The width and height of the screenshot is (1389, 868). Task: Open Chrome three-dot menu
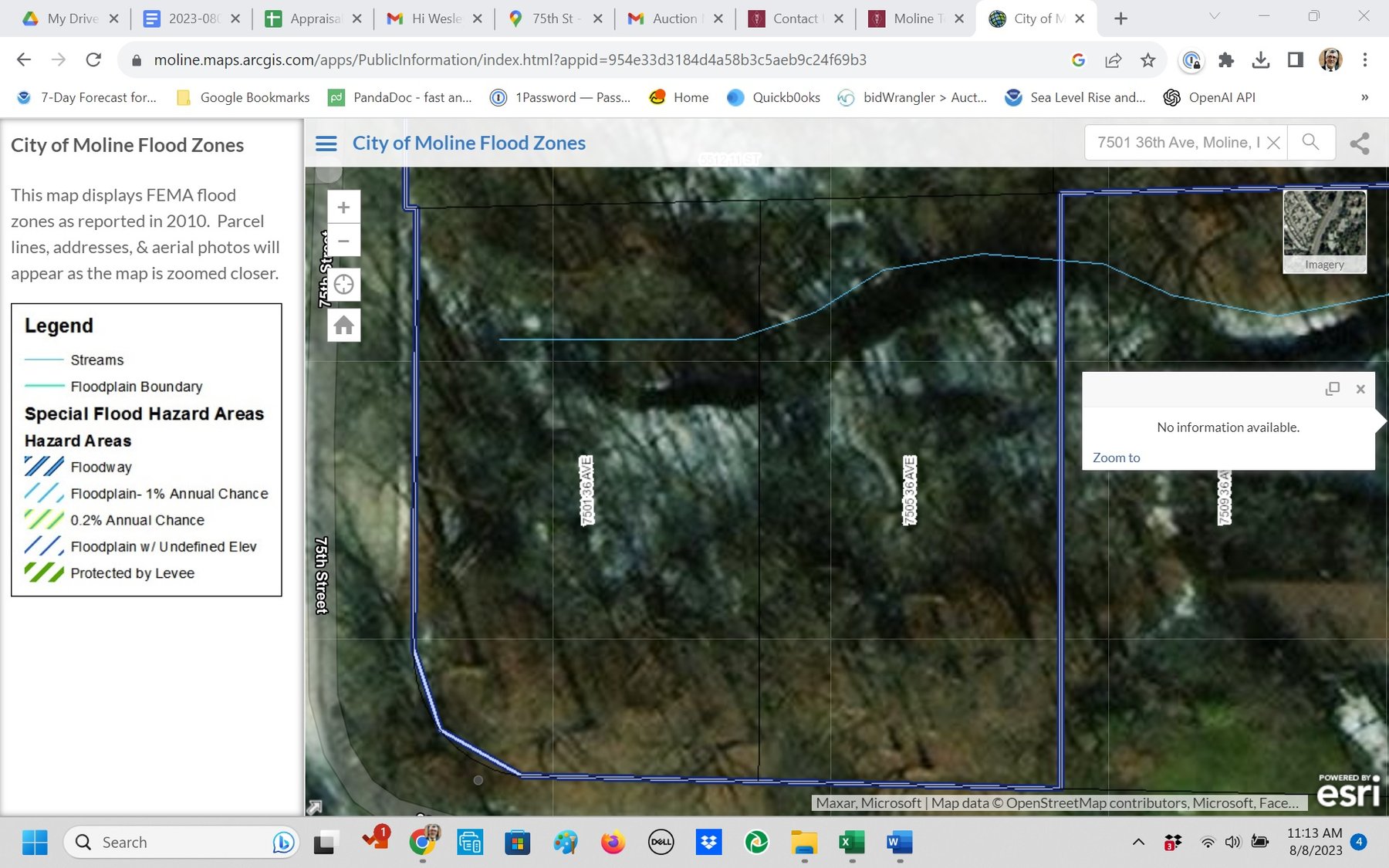click(x=1364, y=60)
